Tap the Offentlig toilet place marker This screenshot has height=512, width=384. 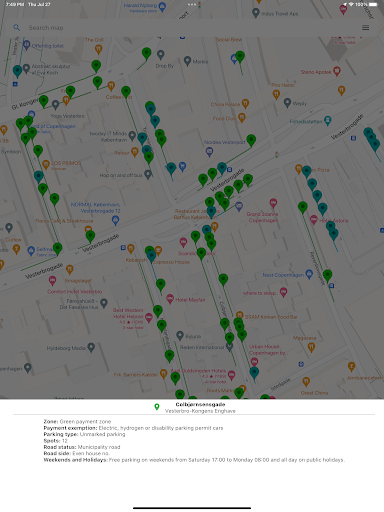pyautogui.click(x=27, y=45)
